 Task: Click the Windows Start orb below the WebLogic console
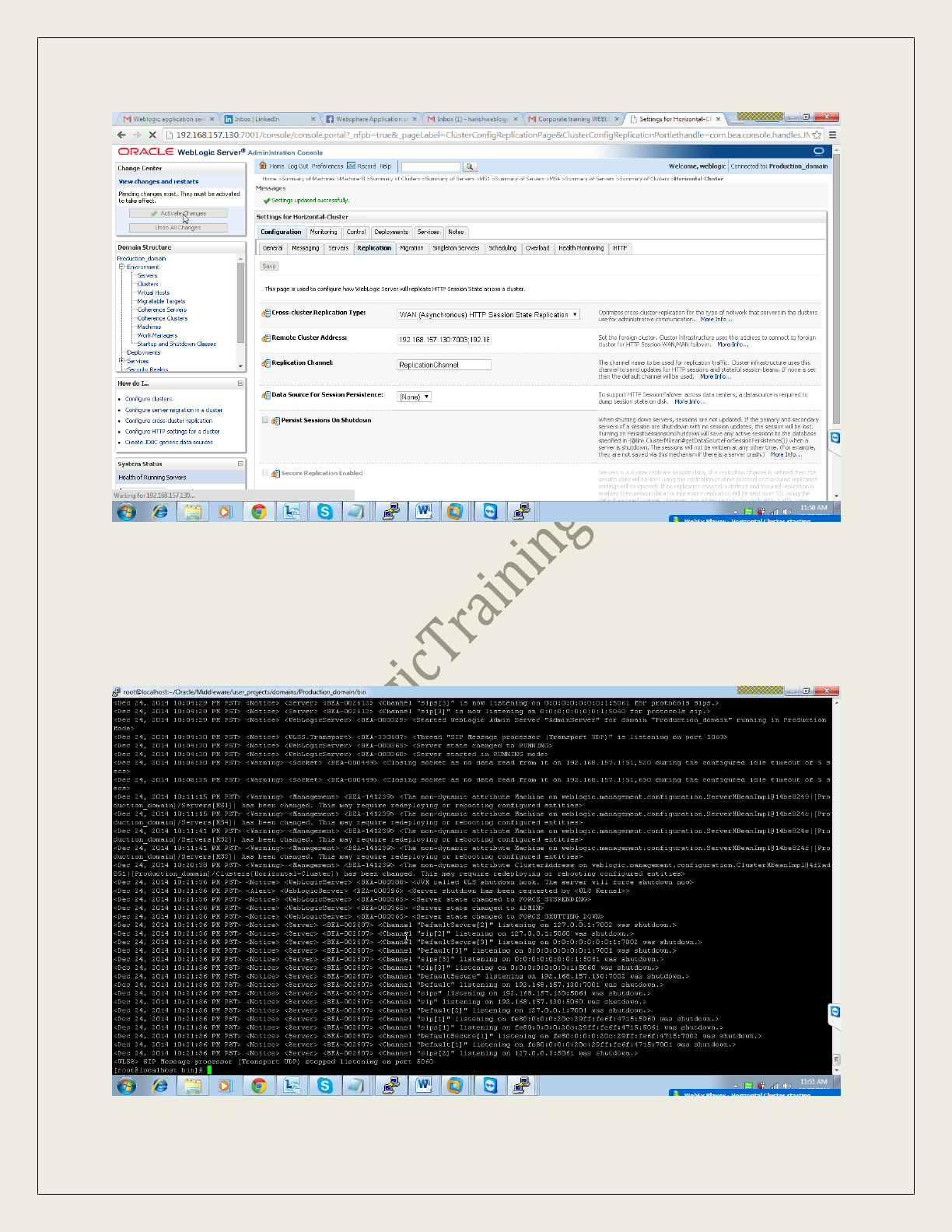[x=126, y=511]
